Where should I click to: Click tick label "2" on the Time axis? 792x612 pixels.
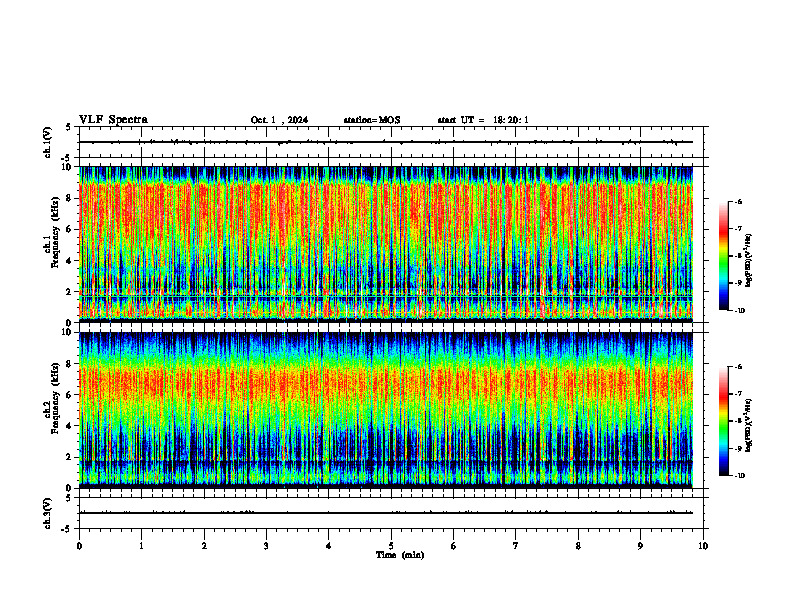click(x=204, y=546)
